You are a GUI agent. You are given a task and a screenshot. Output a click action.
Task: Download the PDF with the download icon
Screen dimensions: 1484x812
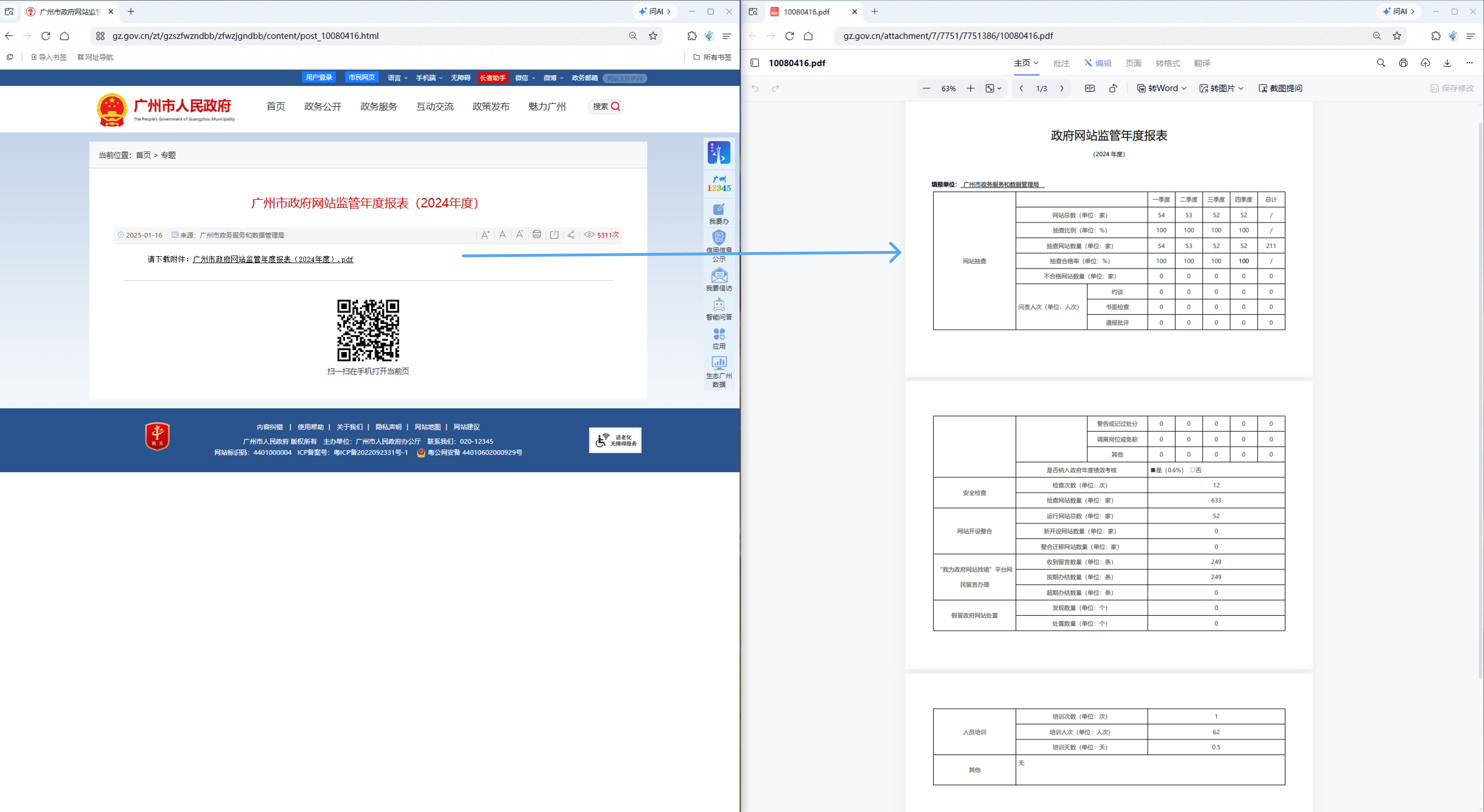click(x=1447, y=63)
